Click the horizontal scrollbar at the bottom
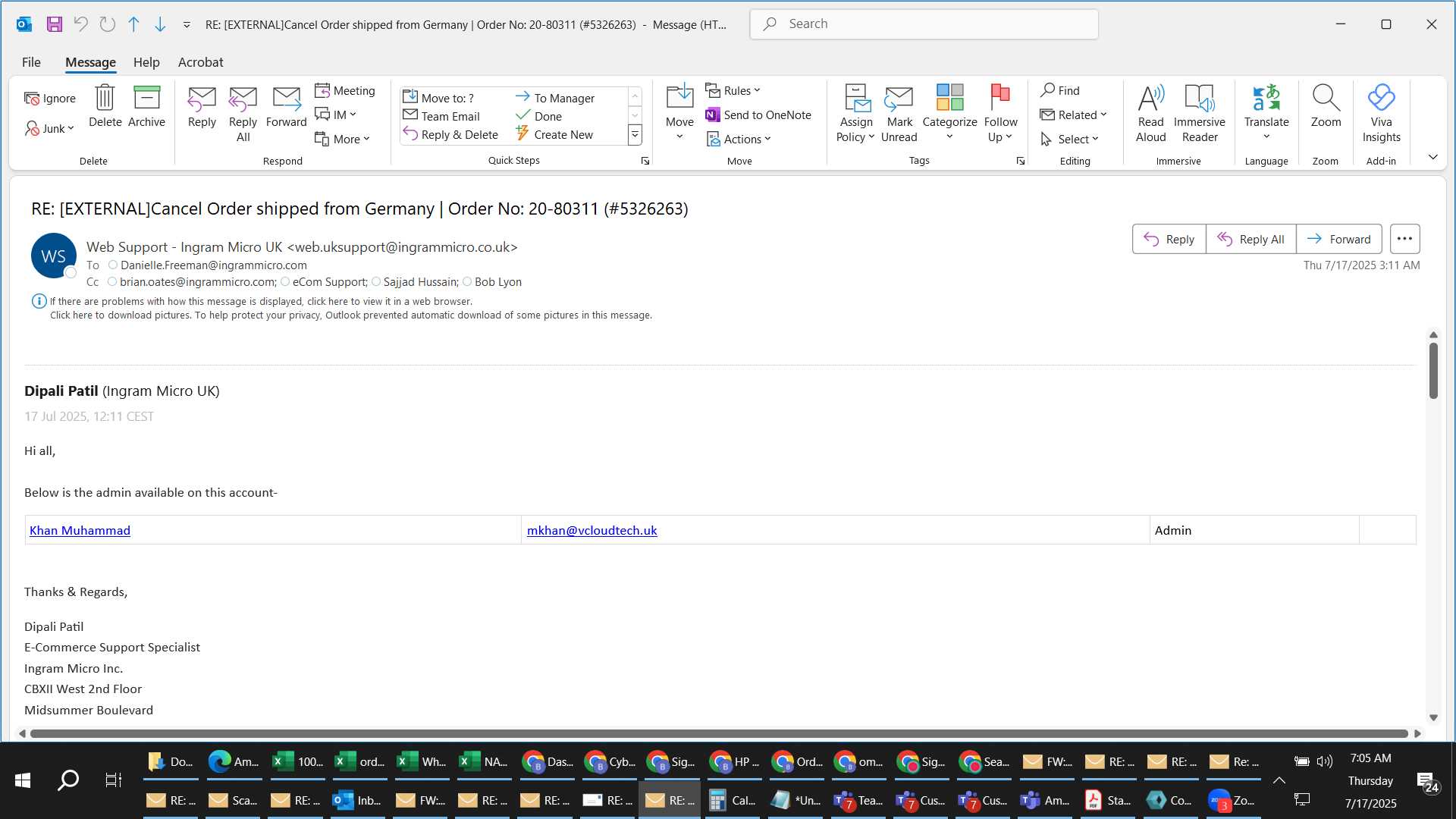Screen dimensions: 1456x819 point(719,733)
